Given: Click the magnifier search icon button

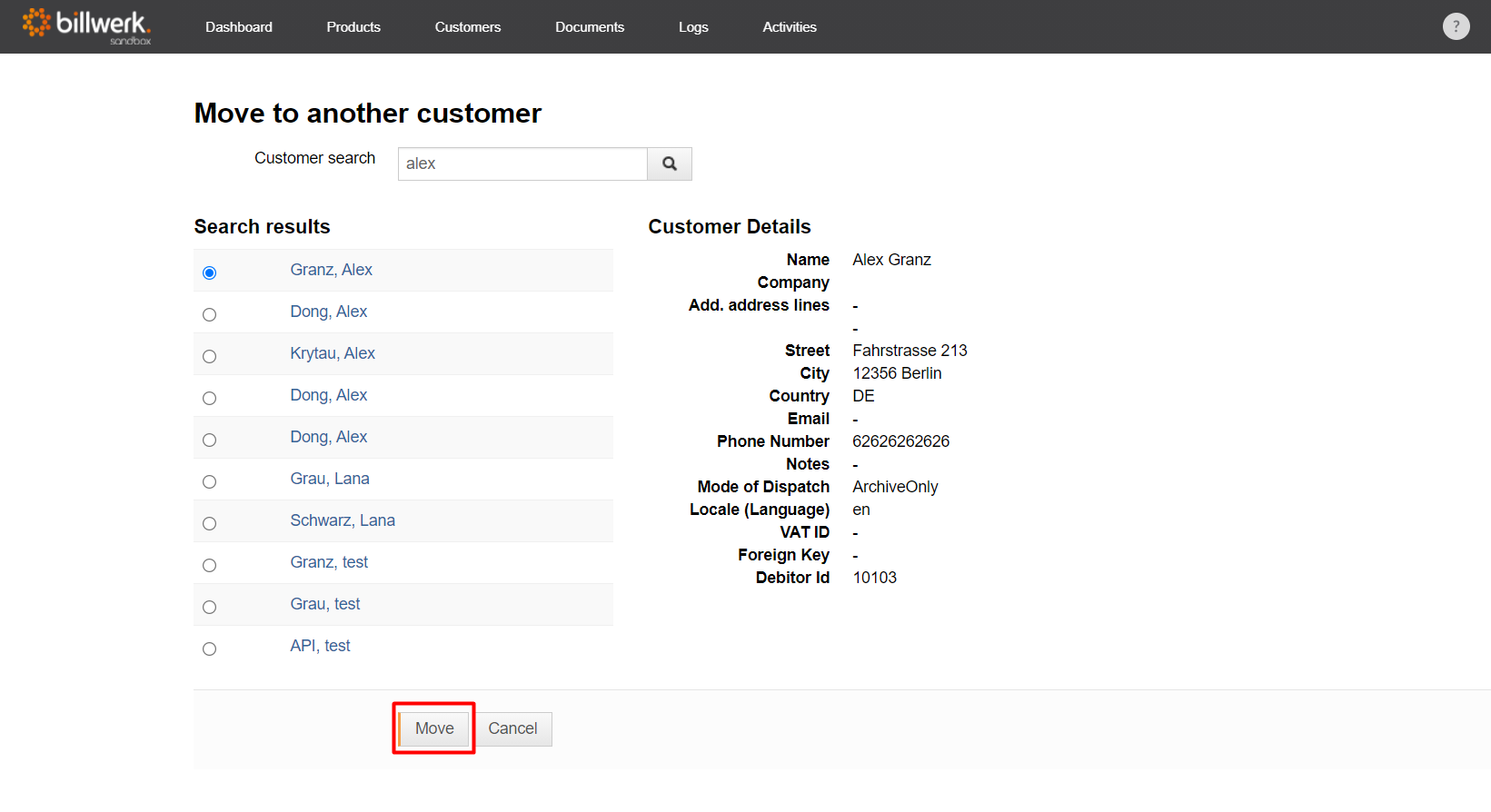Looking at the screenshot, I should click(670, 163).
